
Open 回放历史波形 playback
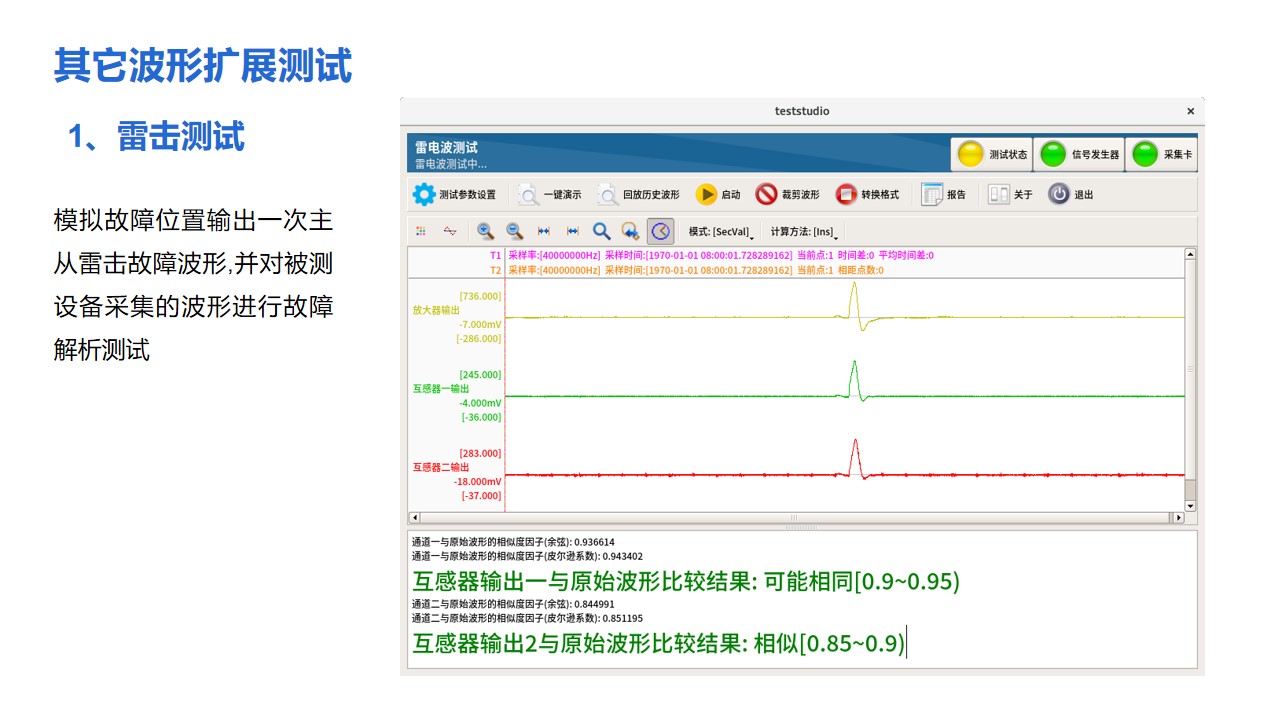[638, 195]
